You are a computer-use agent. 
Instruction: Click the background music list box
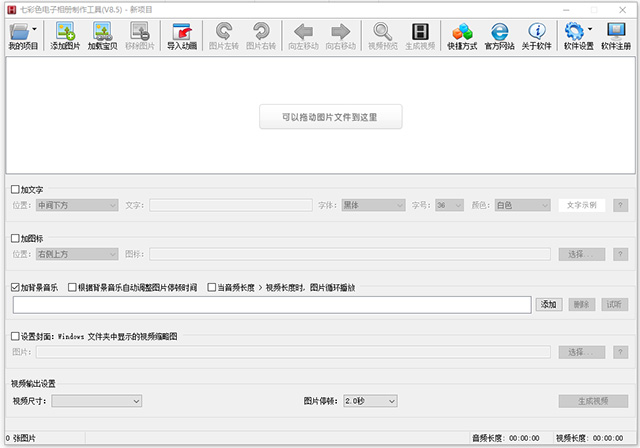coord(272,305)
